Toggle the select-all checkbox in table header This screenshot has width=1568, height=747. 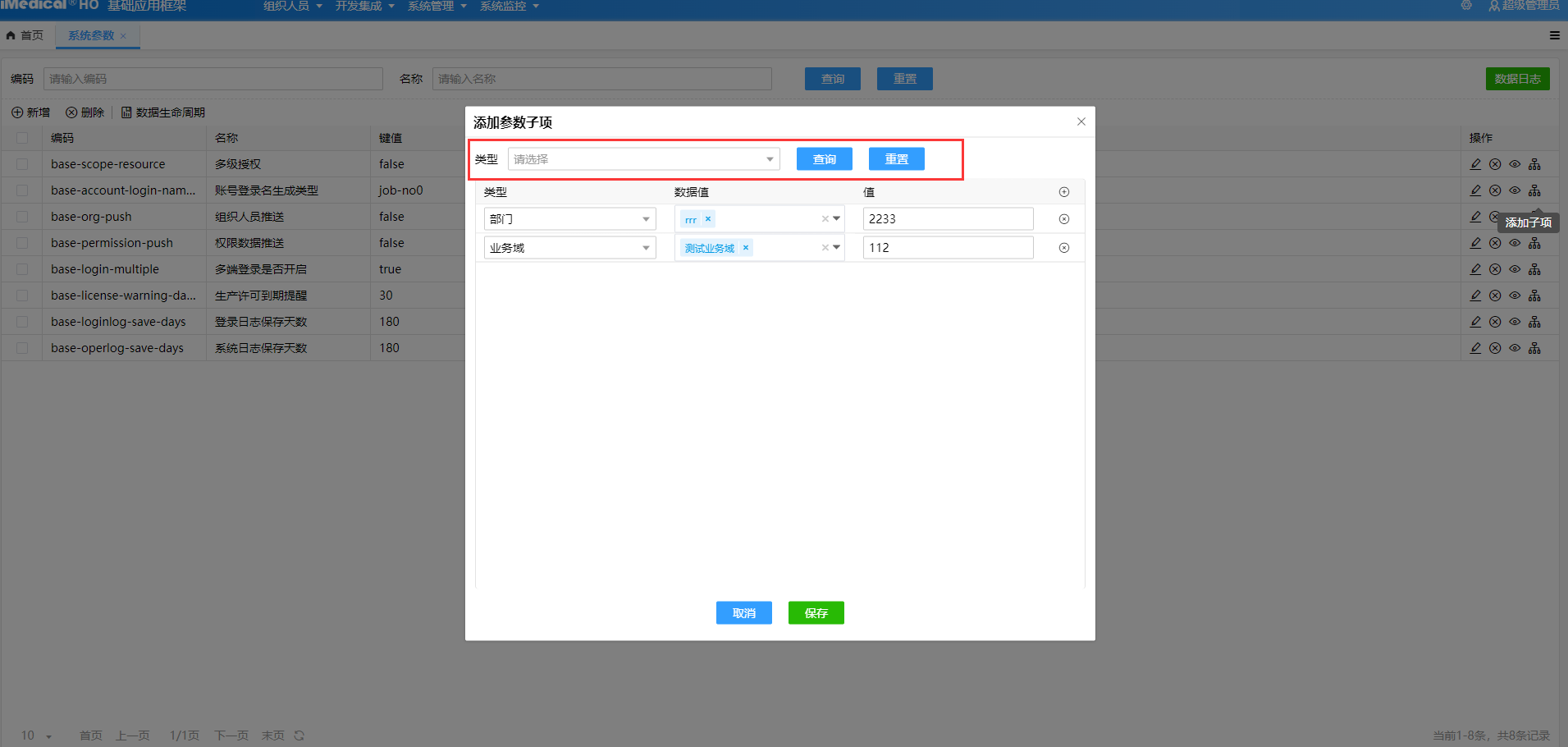(x=22, y=138)
